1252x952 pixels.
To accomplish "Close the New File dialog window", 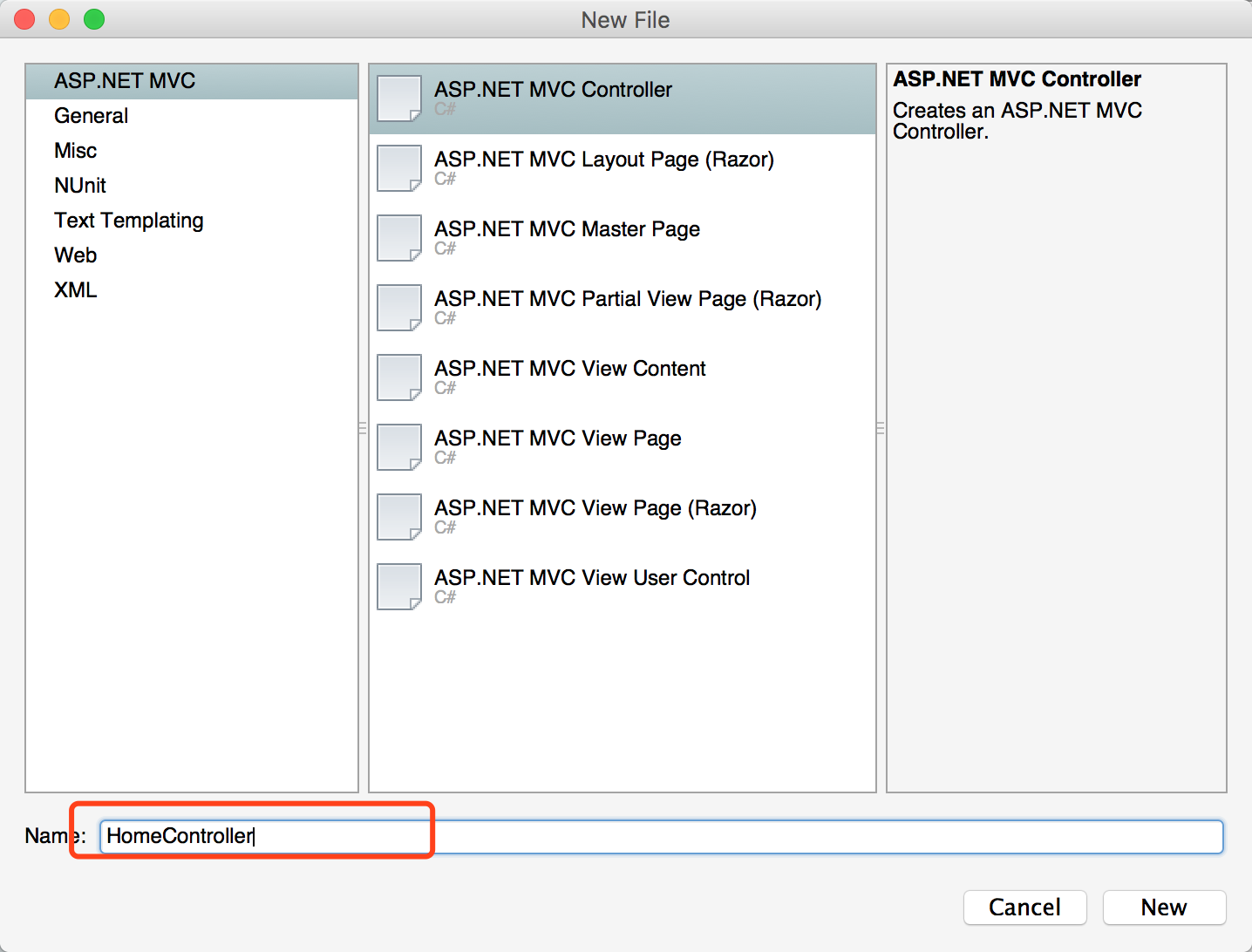I will tap(24, 19).
